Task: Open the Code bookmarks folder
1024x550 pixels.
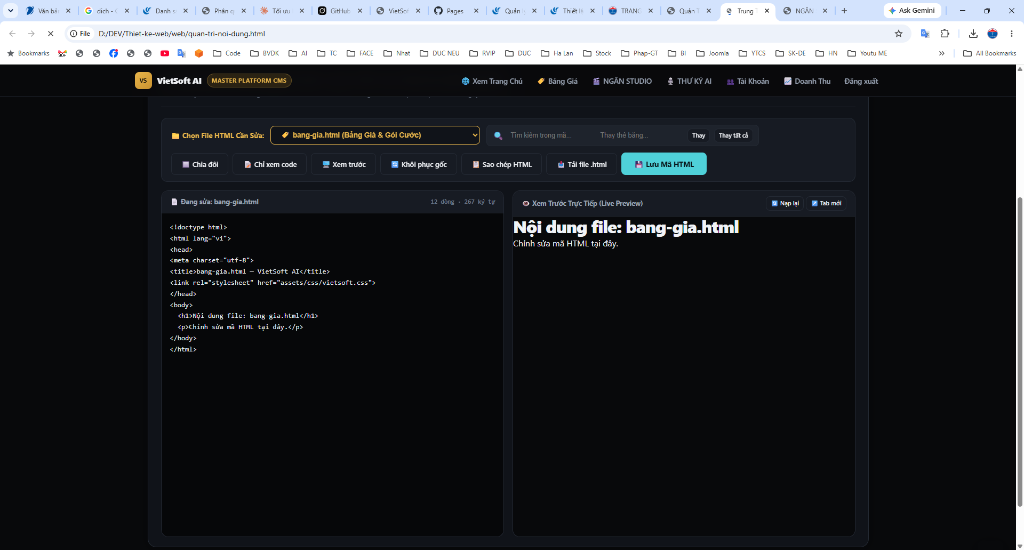Action: point(227,53)
